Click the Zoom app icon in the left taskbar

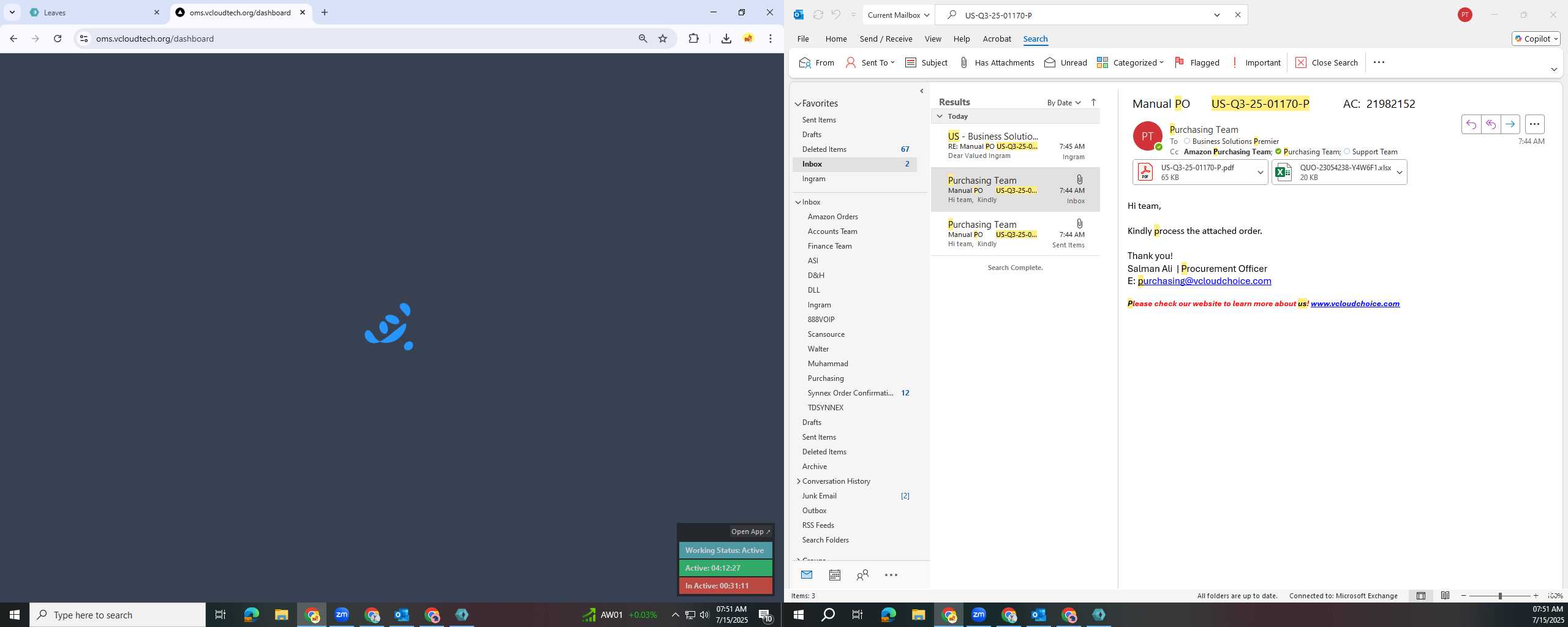tap(342, 615)
